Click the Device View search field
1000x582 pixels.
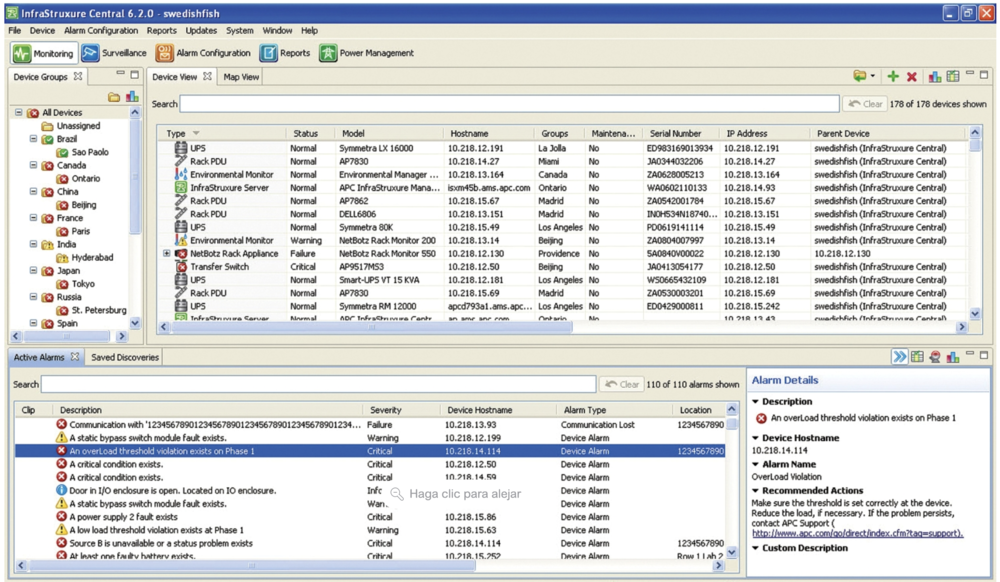point(509,104)
